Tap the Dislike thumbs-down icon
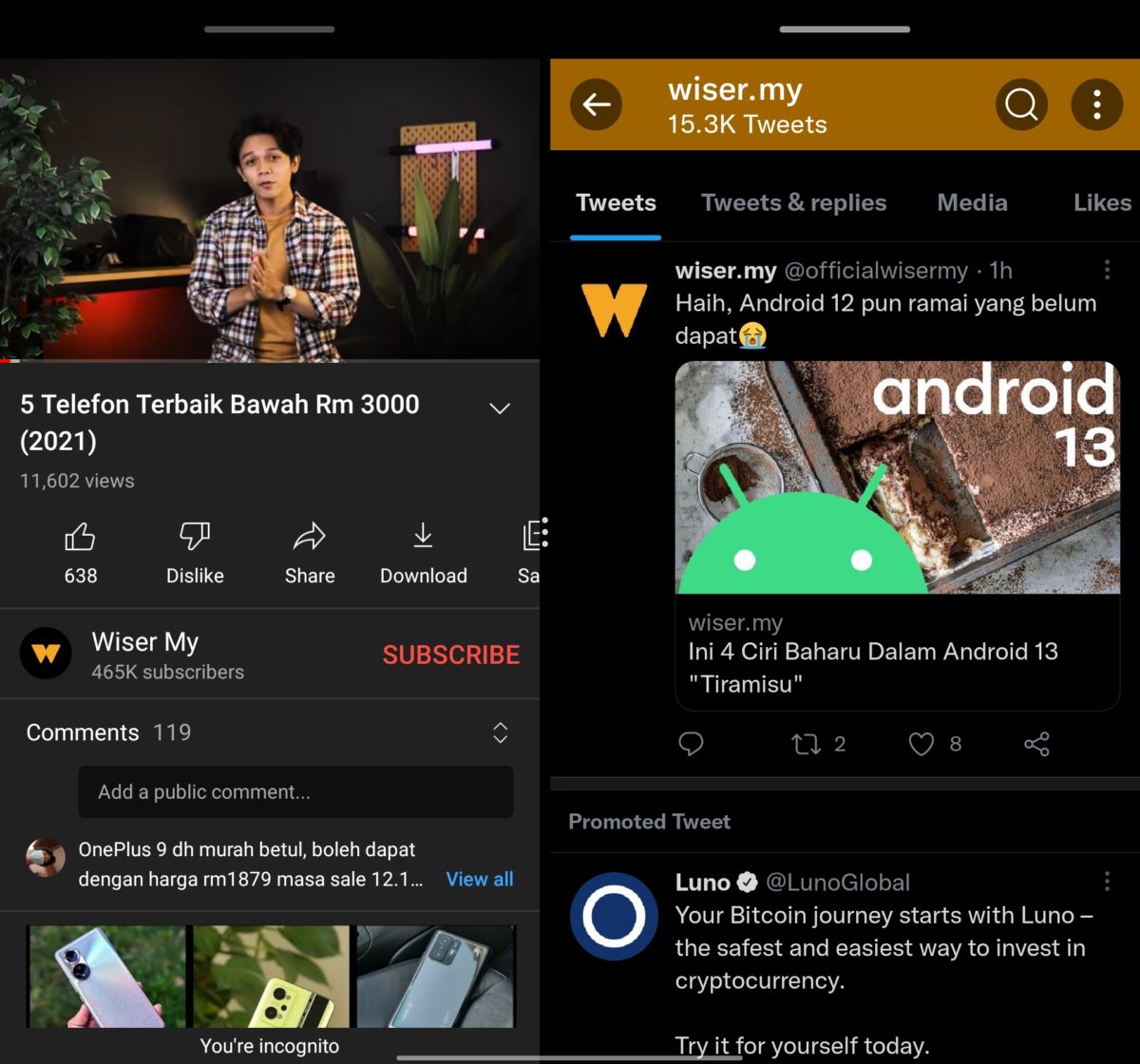The height and width of the screenshot is (1064, 1140). [x=195, y=538]
